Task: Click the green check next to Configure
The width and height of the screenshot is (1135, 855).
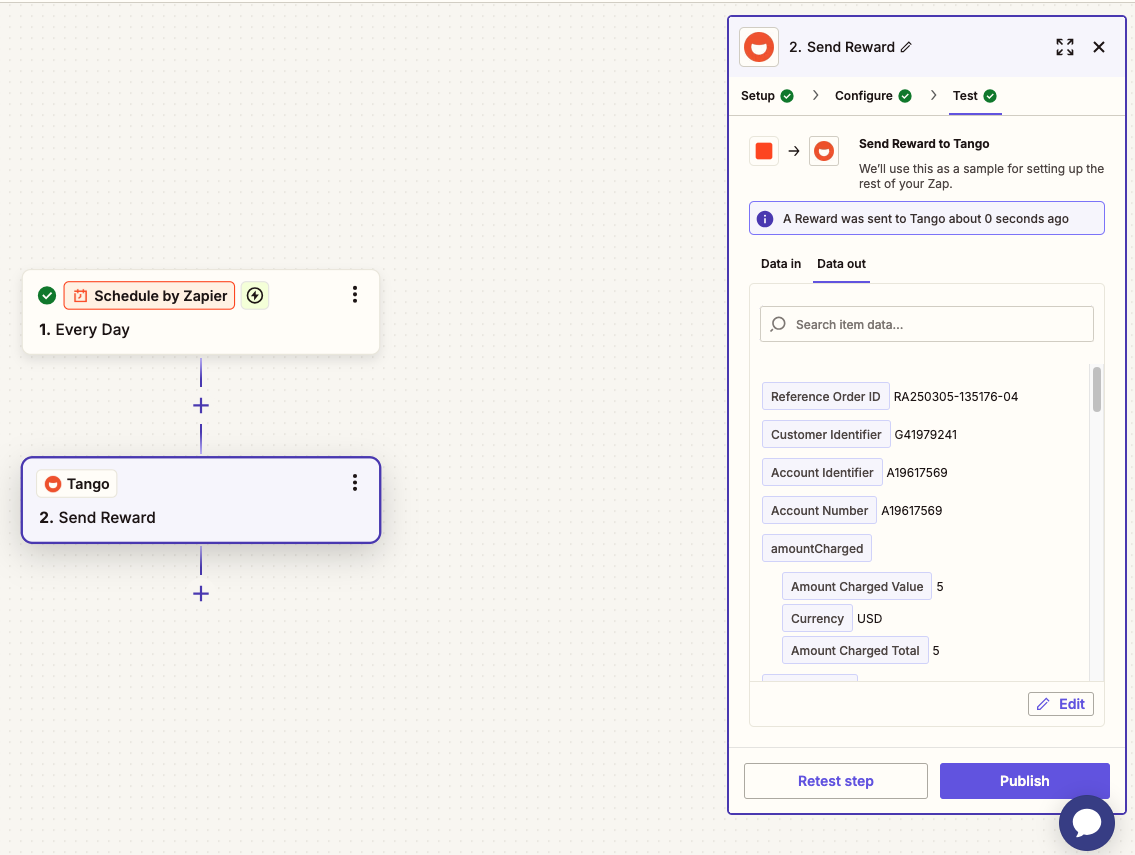Action: click(905, 96)
